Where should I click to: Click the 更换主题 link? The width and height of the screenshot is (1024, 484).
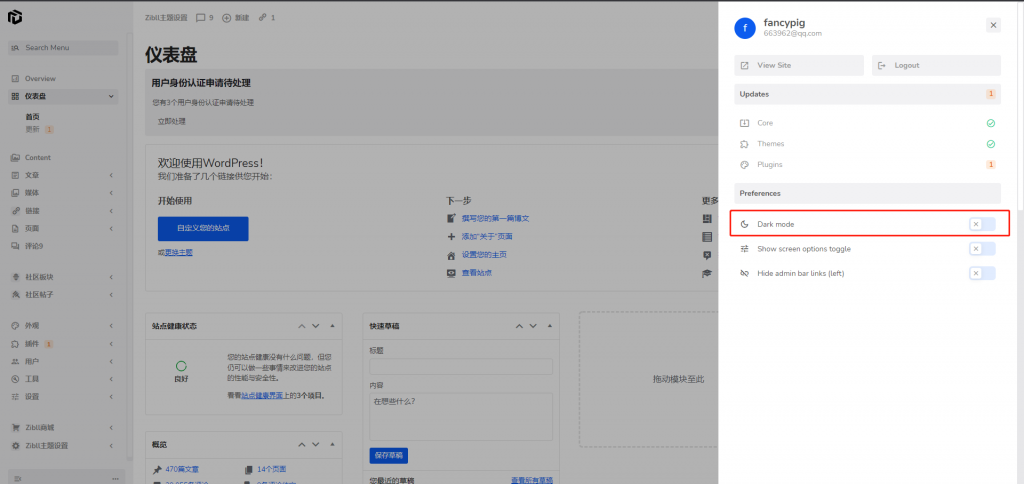[x=179, y=252]
